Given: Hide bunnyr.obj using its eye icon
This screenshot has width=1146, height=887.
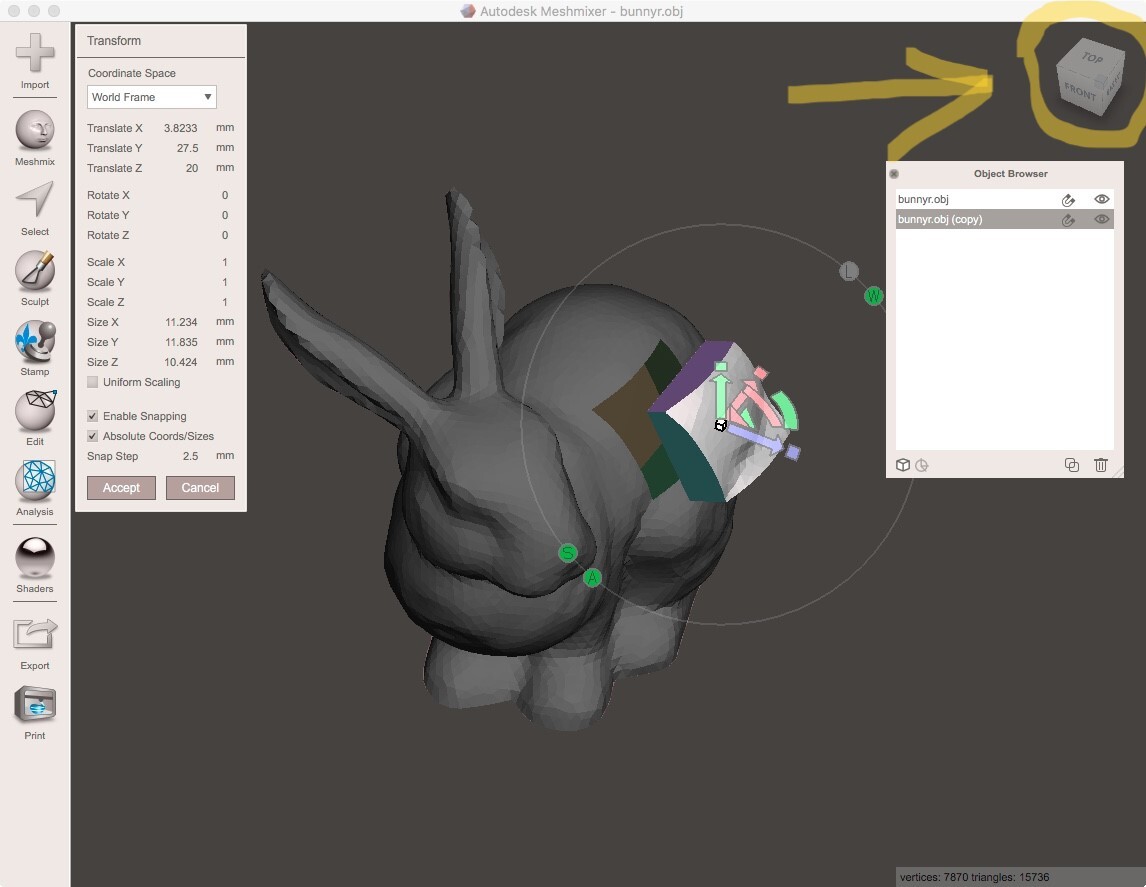Looking at the screenshot, I should (x=1101, y=199).
